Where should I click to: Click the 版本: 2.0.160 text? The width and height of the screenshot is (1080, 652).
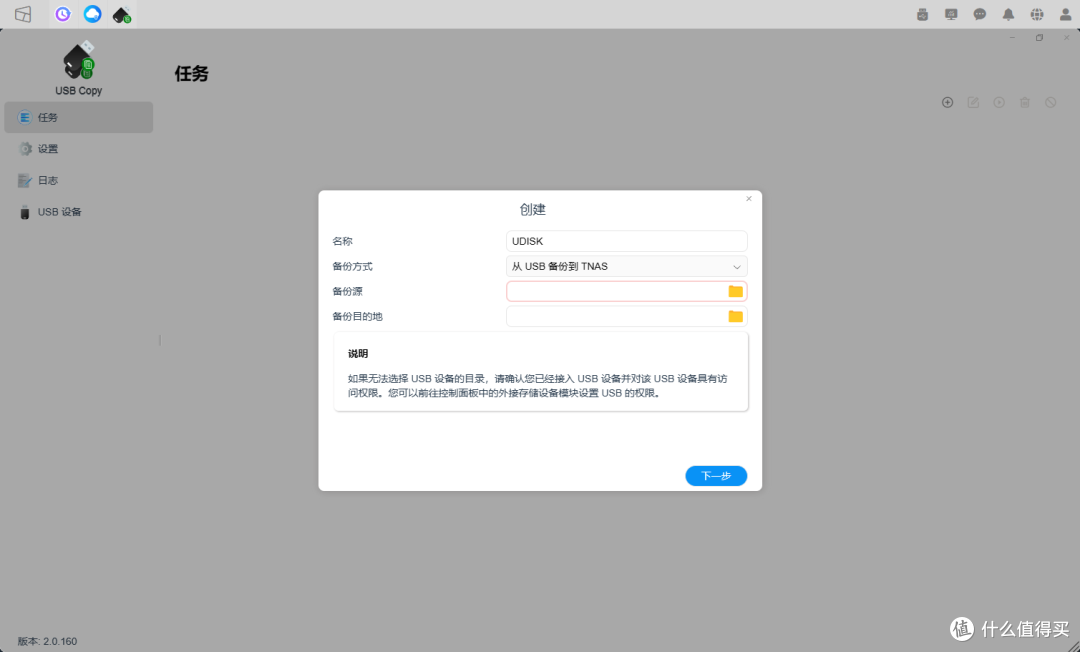click(48, 641)
